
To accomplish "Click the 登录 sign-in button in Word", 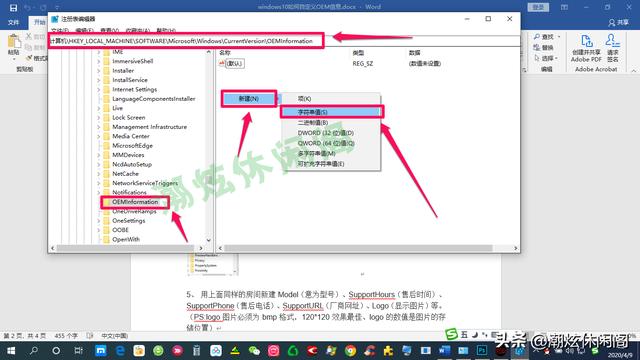I will pyautogui.click(x=538, y=7).
